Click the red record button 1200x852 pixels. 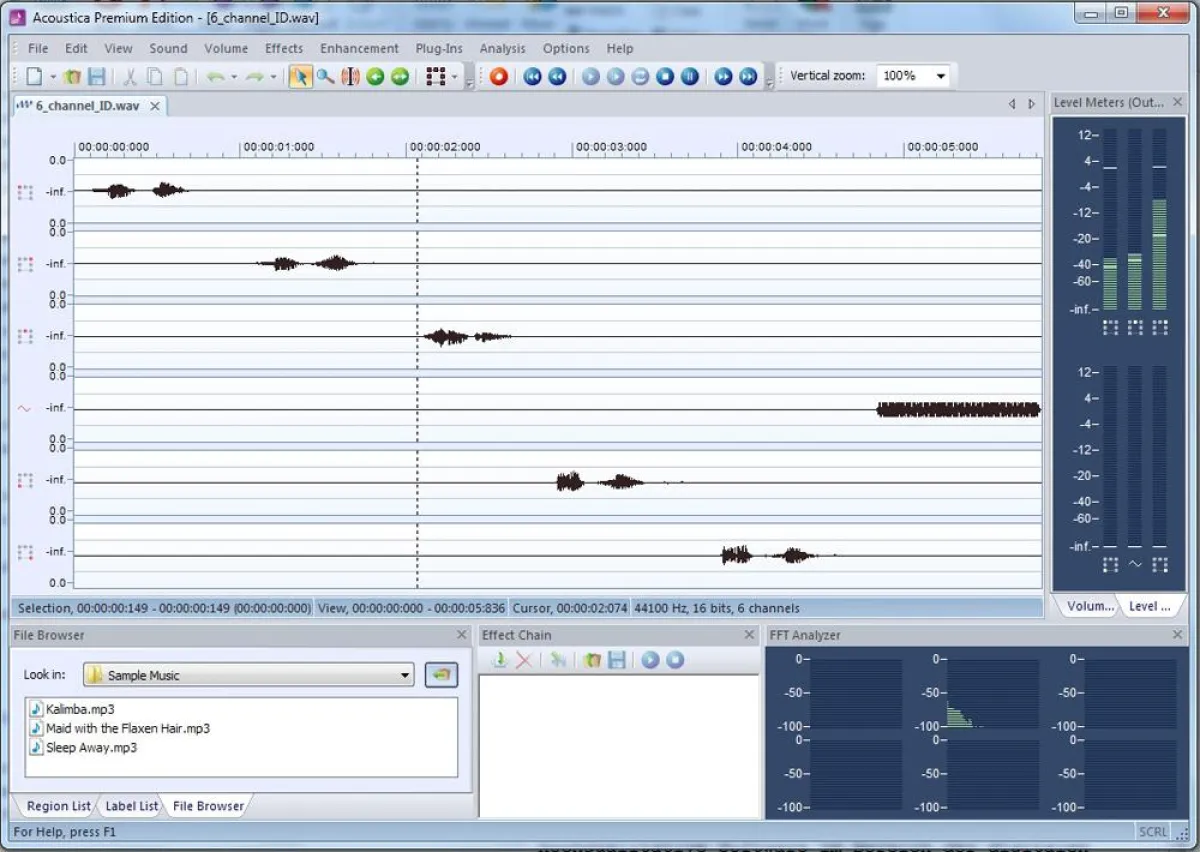(x=498, y=76)
